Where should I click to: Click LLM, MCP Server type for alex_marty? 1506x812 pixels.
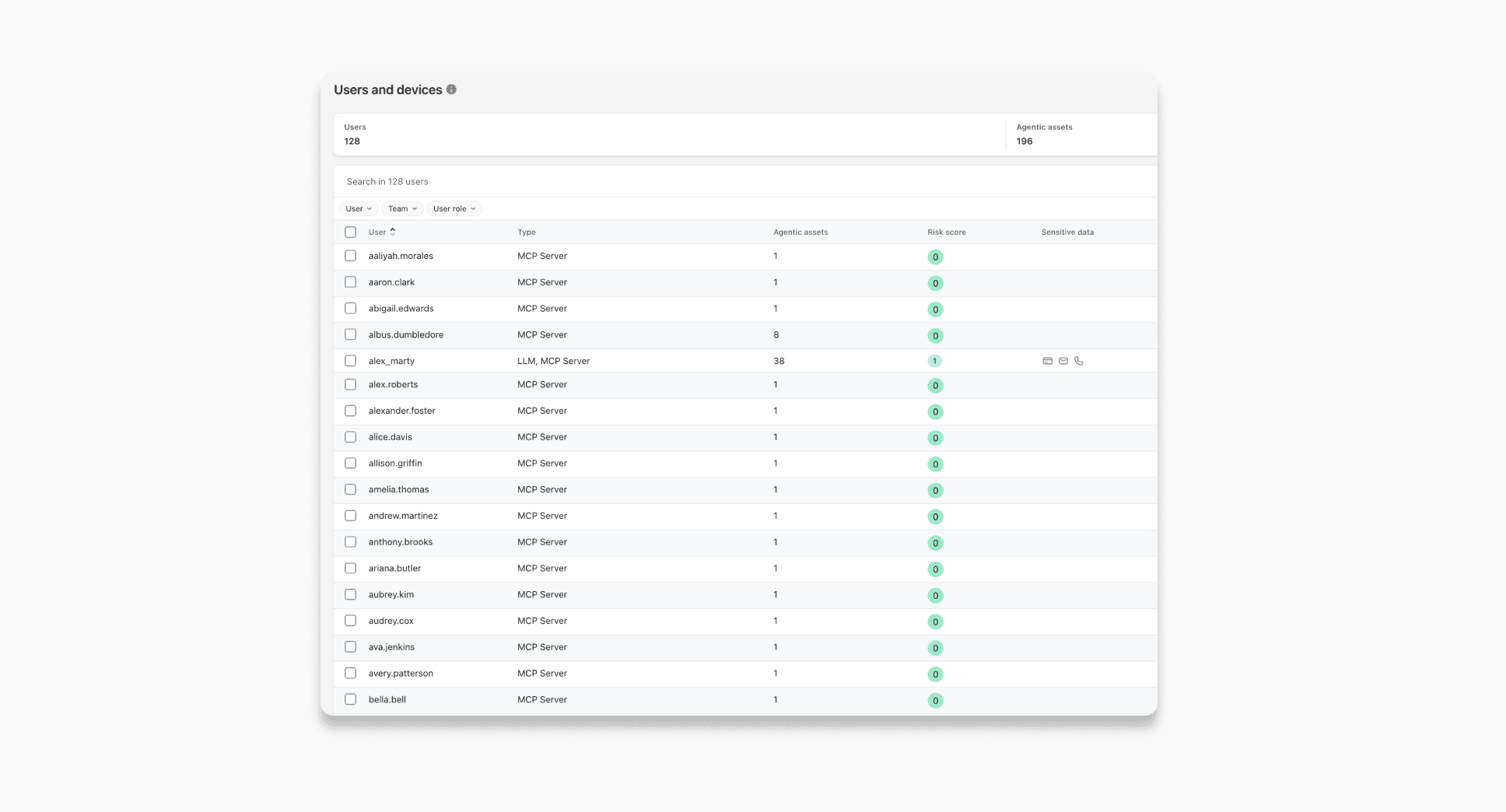point(554,361)
